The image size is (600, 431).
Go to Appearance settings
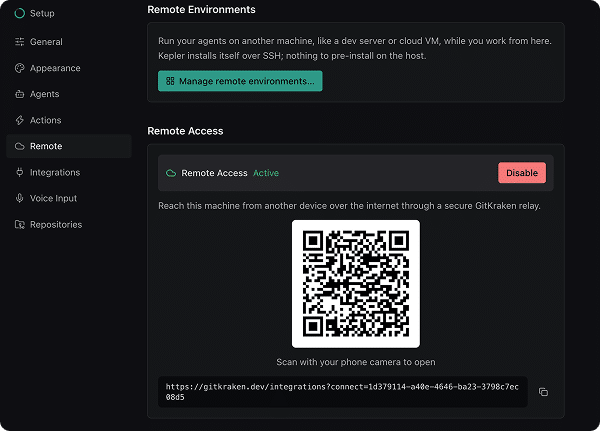68,68
